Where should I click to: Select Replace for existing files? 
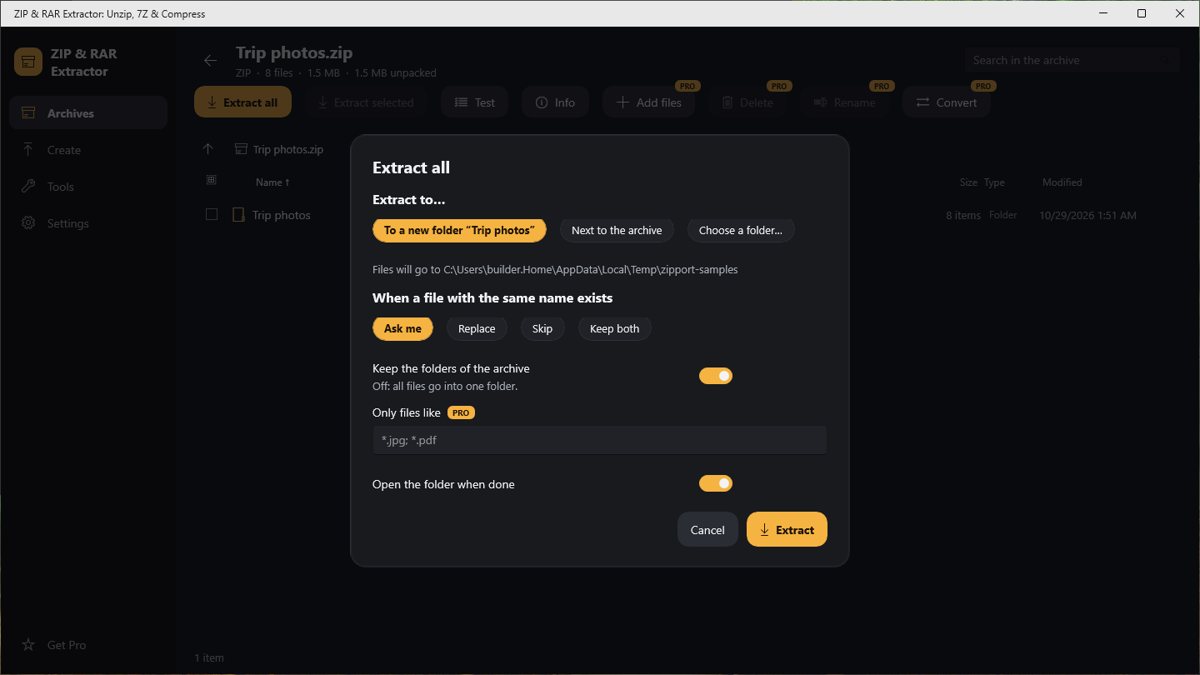point(477,328)
